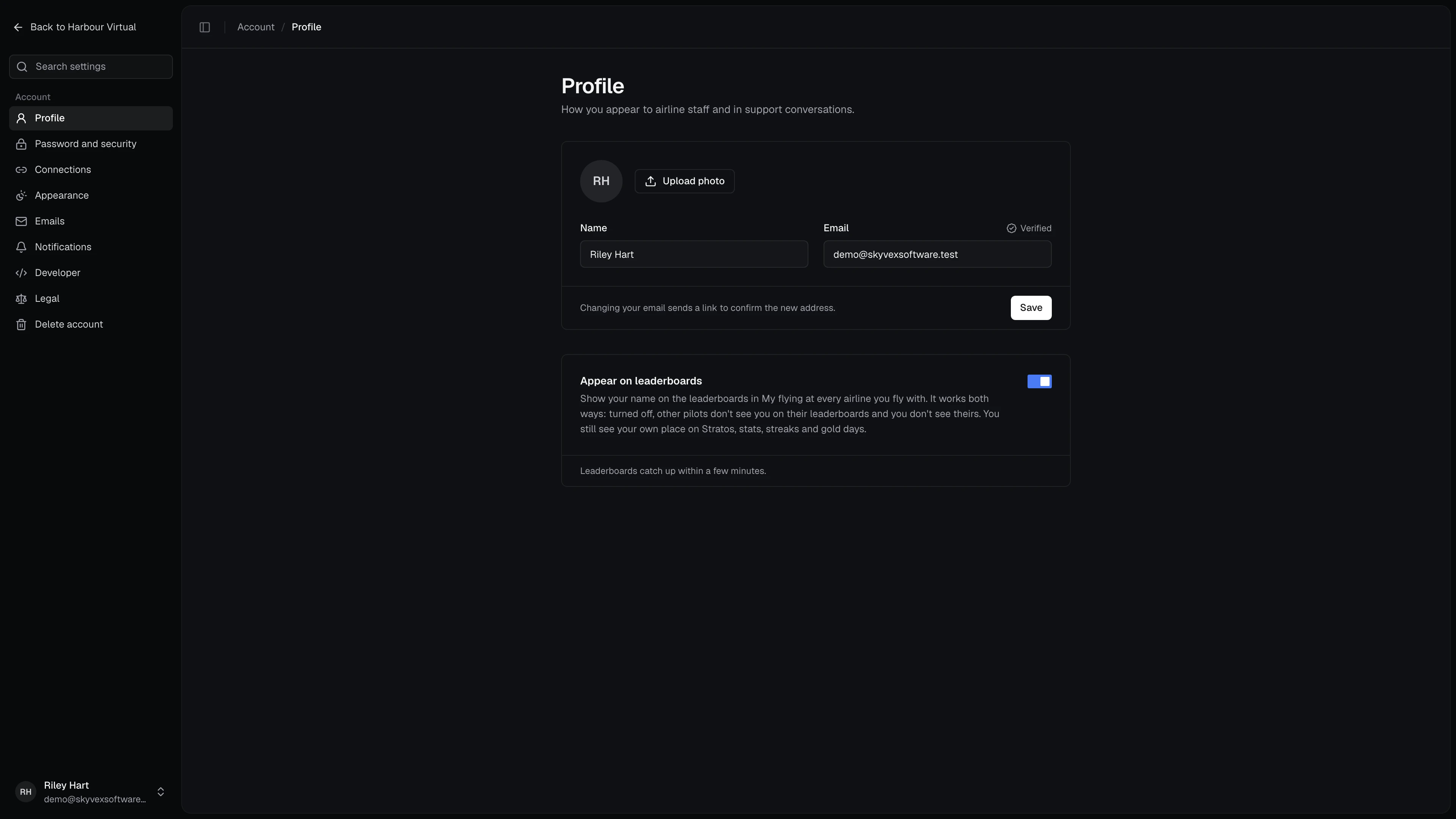Click the lock icon for Password and security

coord(22,144)
